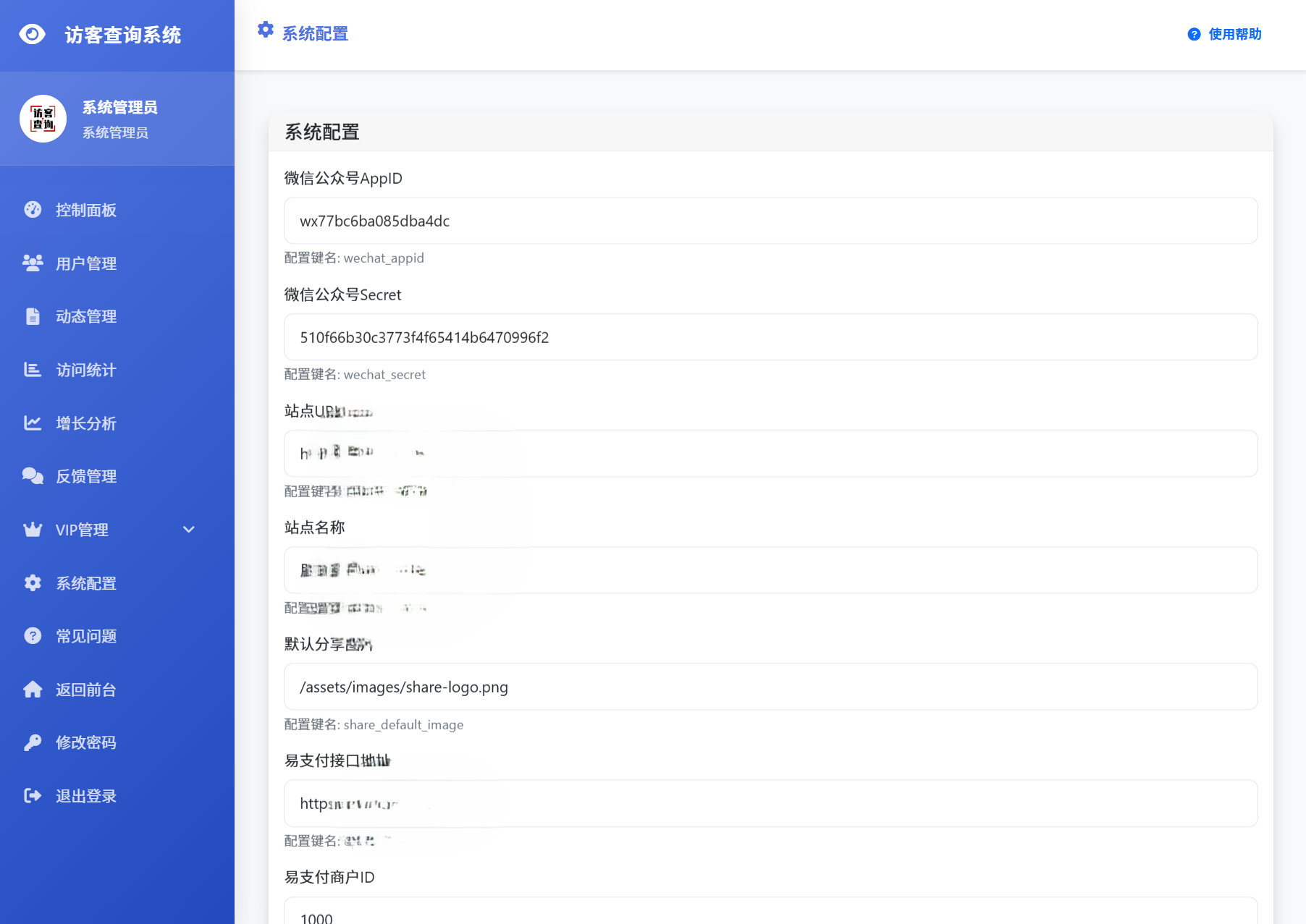Viewport: 1306px width, 924px height.
Task: Click the 站点名称 field label
Action: (314, 527)
